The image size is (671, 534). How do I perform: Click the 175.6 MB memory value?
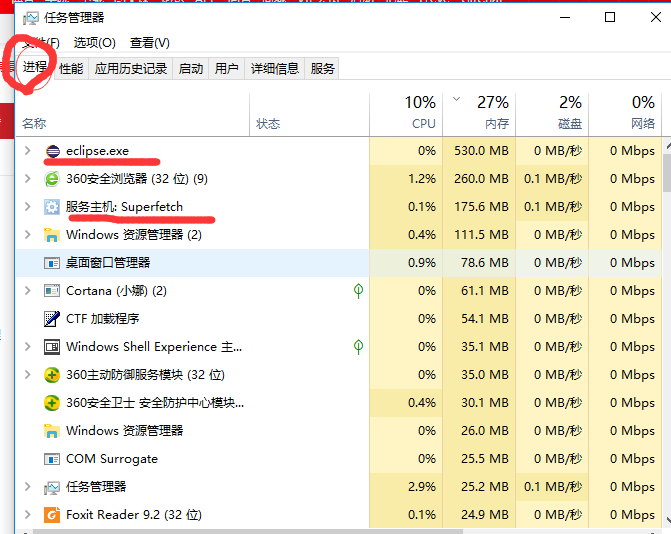tap(481, 207)
